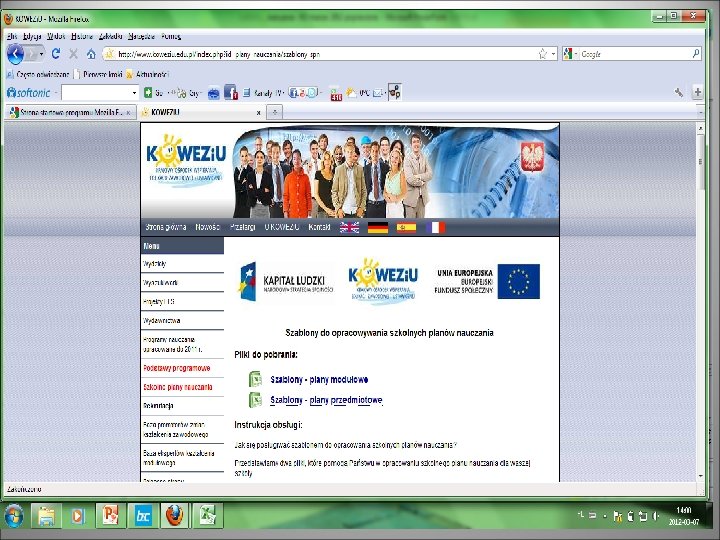Open Firefox from the taskbar
The image size is (720, 540).
[x=174, y=515]
